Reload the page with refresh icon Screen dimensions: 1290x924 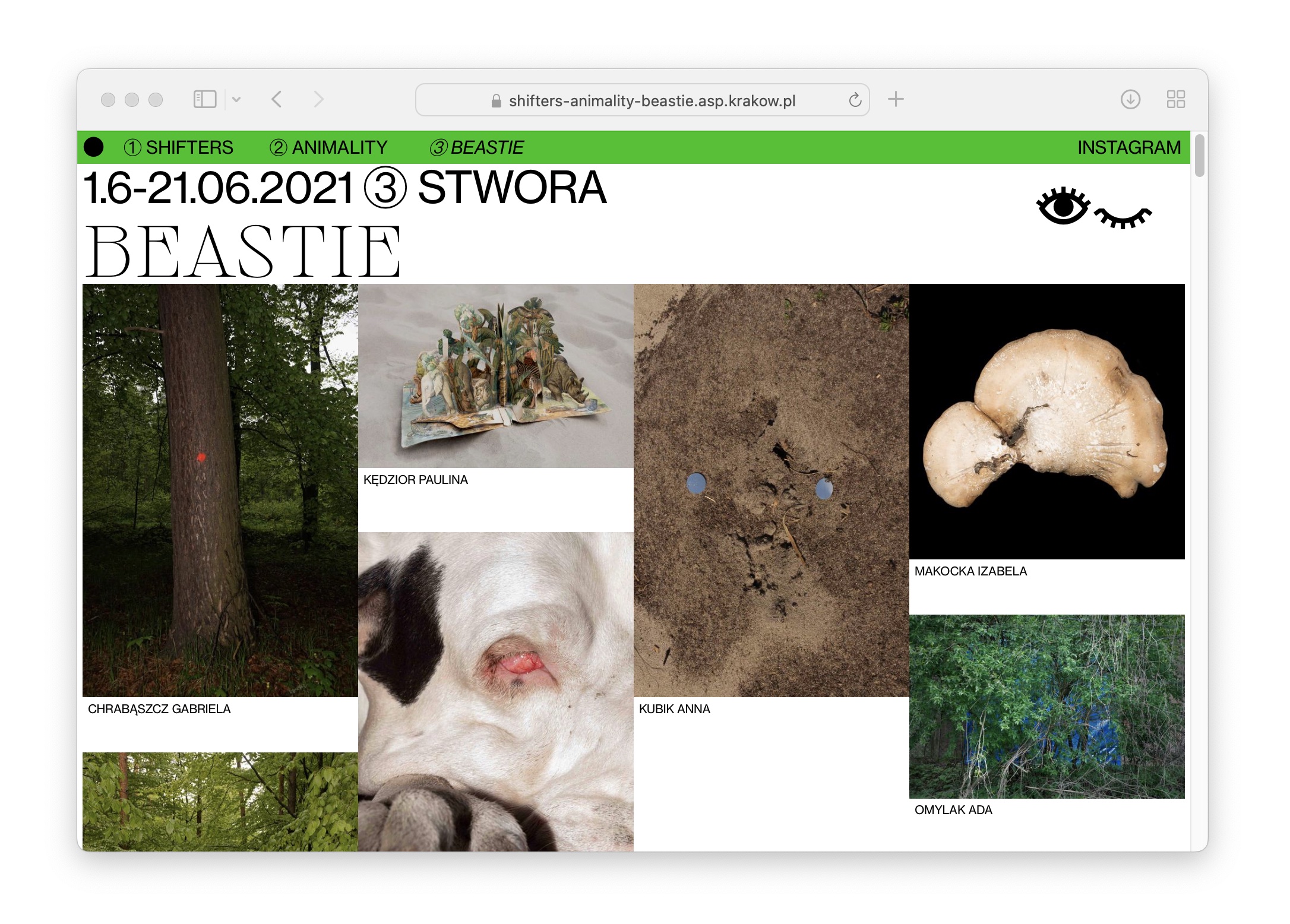click(x=855, y=100)
